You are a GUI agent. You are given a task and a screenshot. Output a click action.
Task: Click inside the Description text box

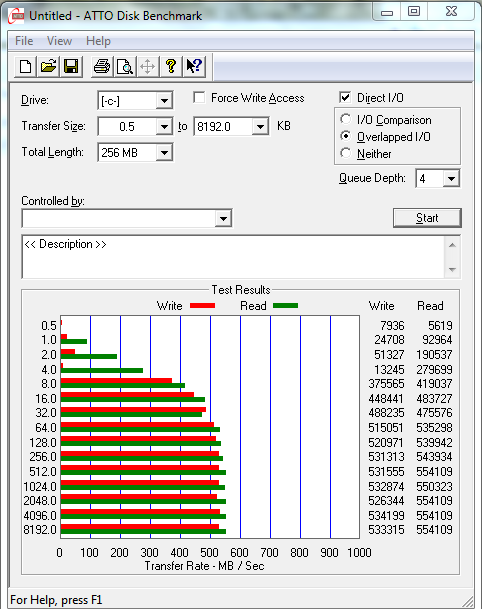pyautogui.click(x=233, y=257)
